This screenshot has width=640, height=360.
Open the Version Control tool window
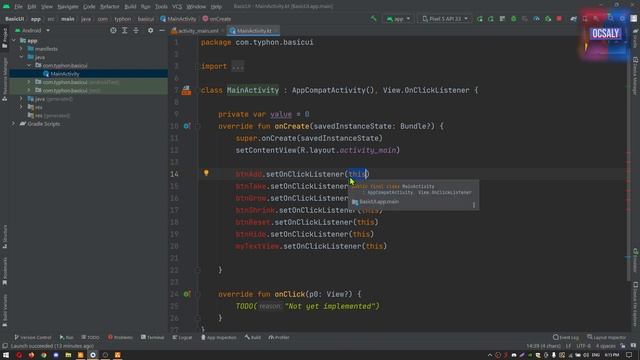[33, 338]
